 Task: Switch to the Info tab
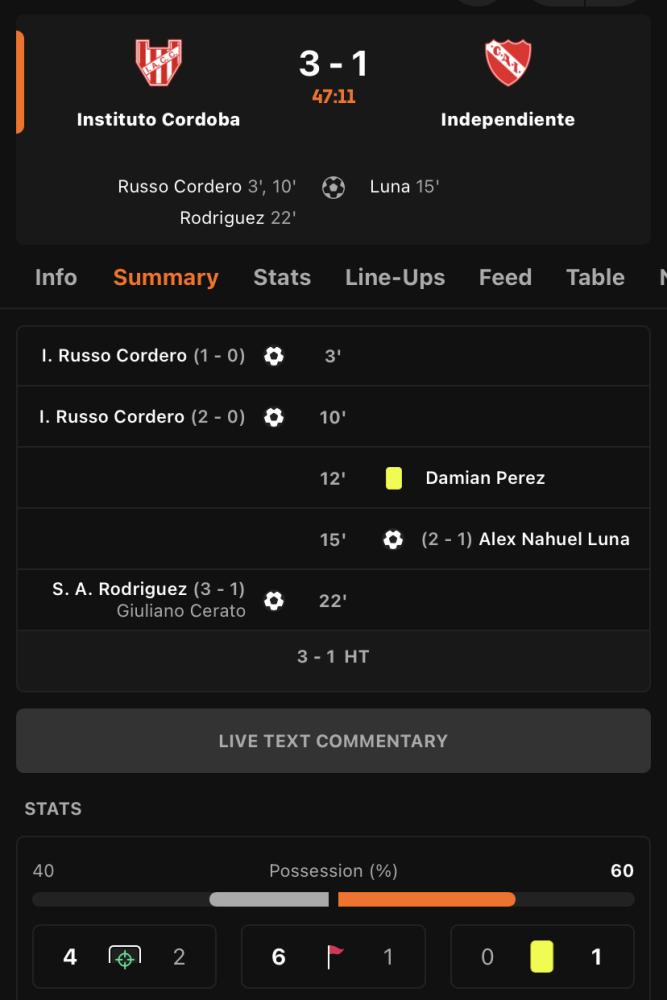pos(56,277)
